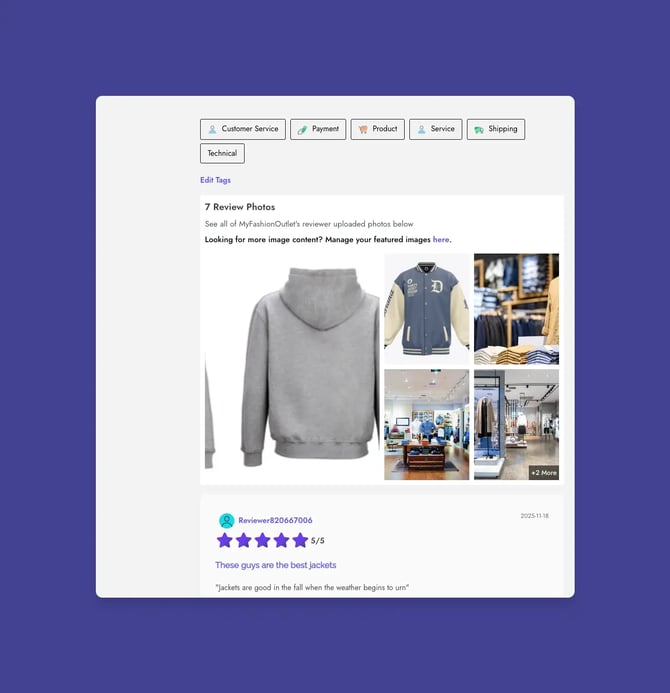Click the truck icon on Shipping tag
The width and height of the screenshot is (670, 693).
[479, 129]
